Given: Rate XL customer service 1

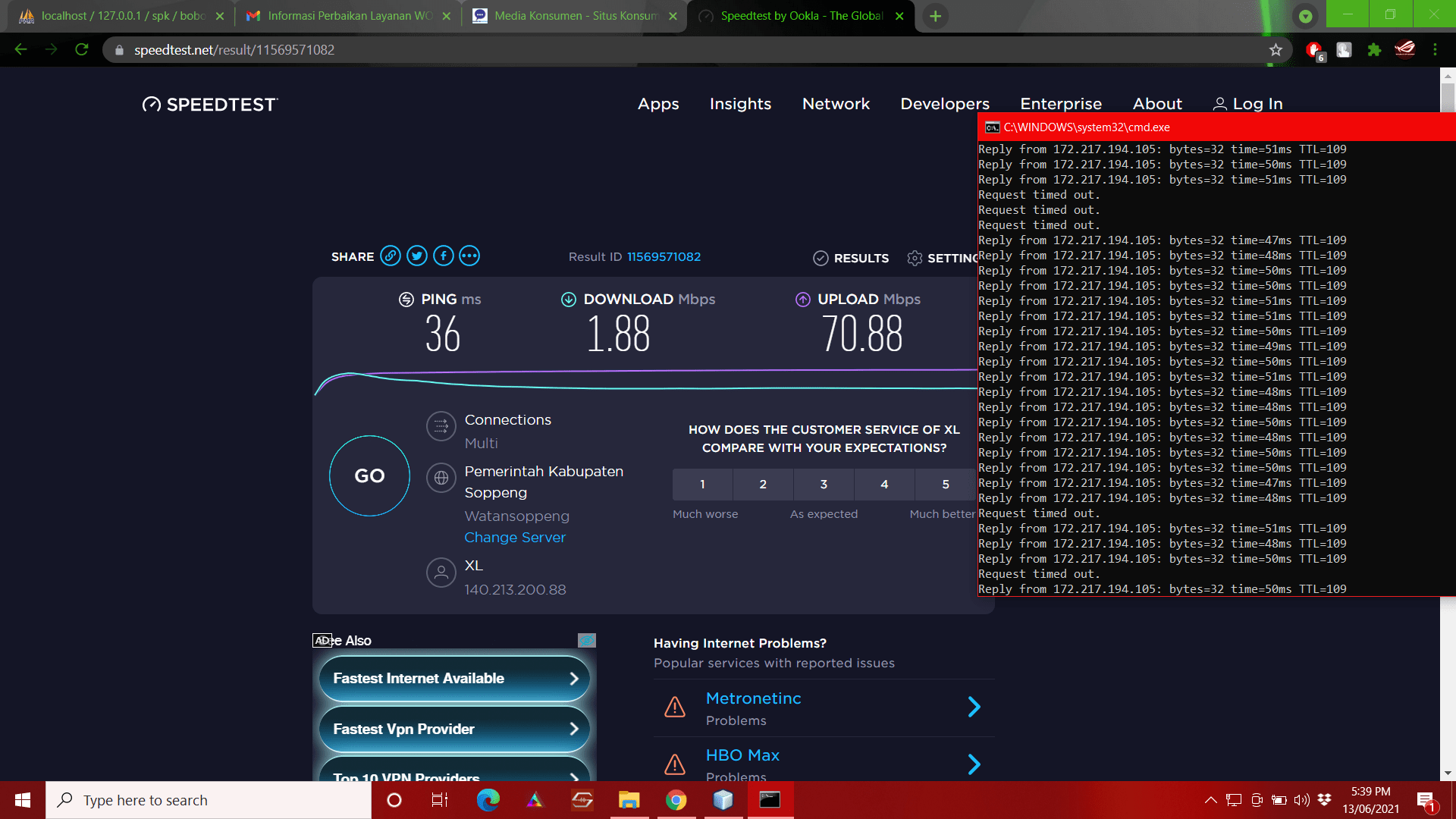Looking at the screenshot, I should coord(702,485).
